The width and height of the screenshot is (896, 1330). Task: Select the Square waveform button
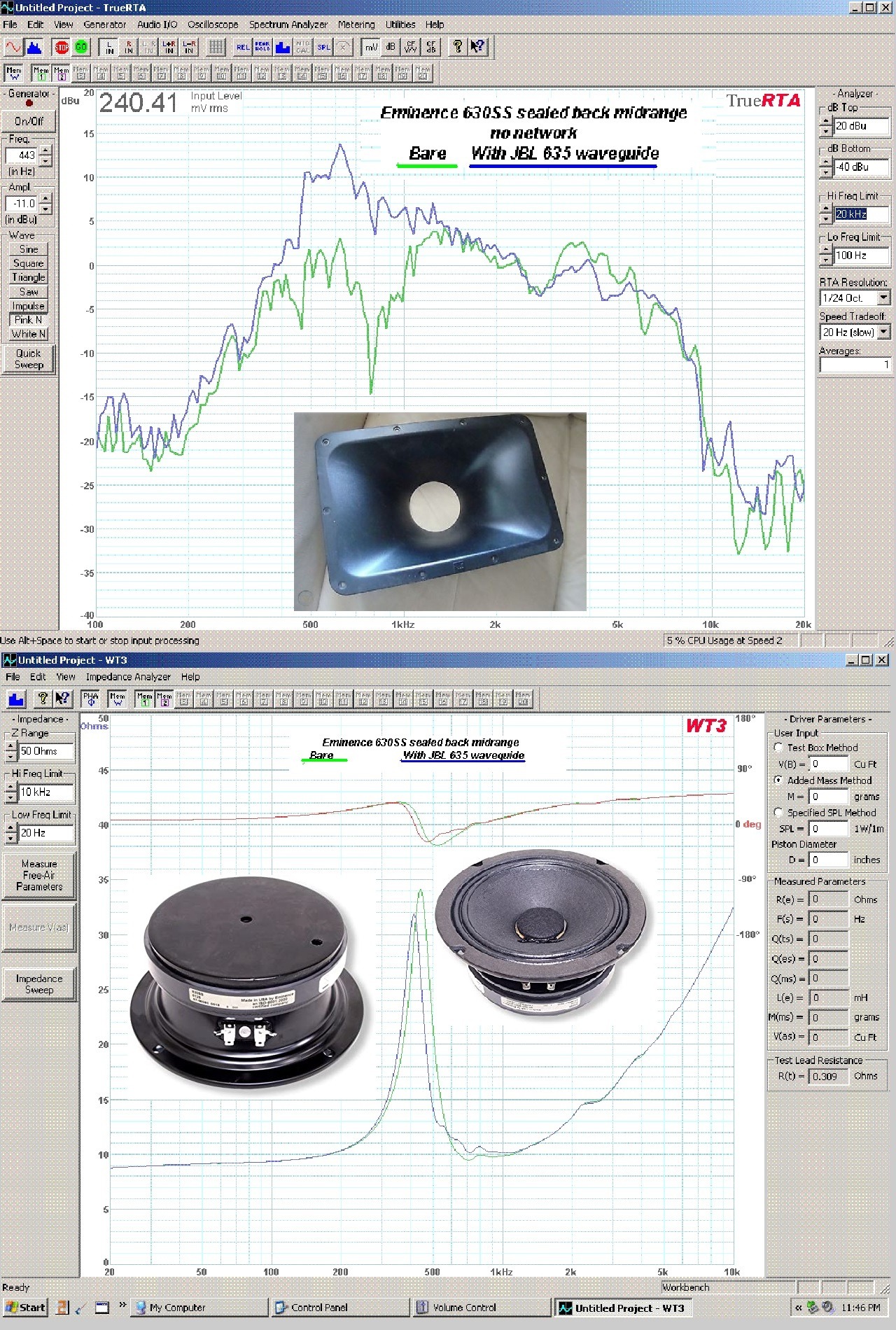29,263
